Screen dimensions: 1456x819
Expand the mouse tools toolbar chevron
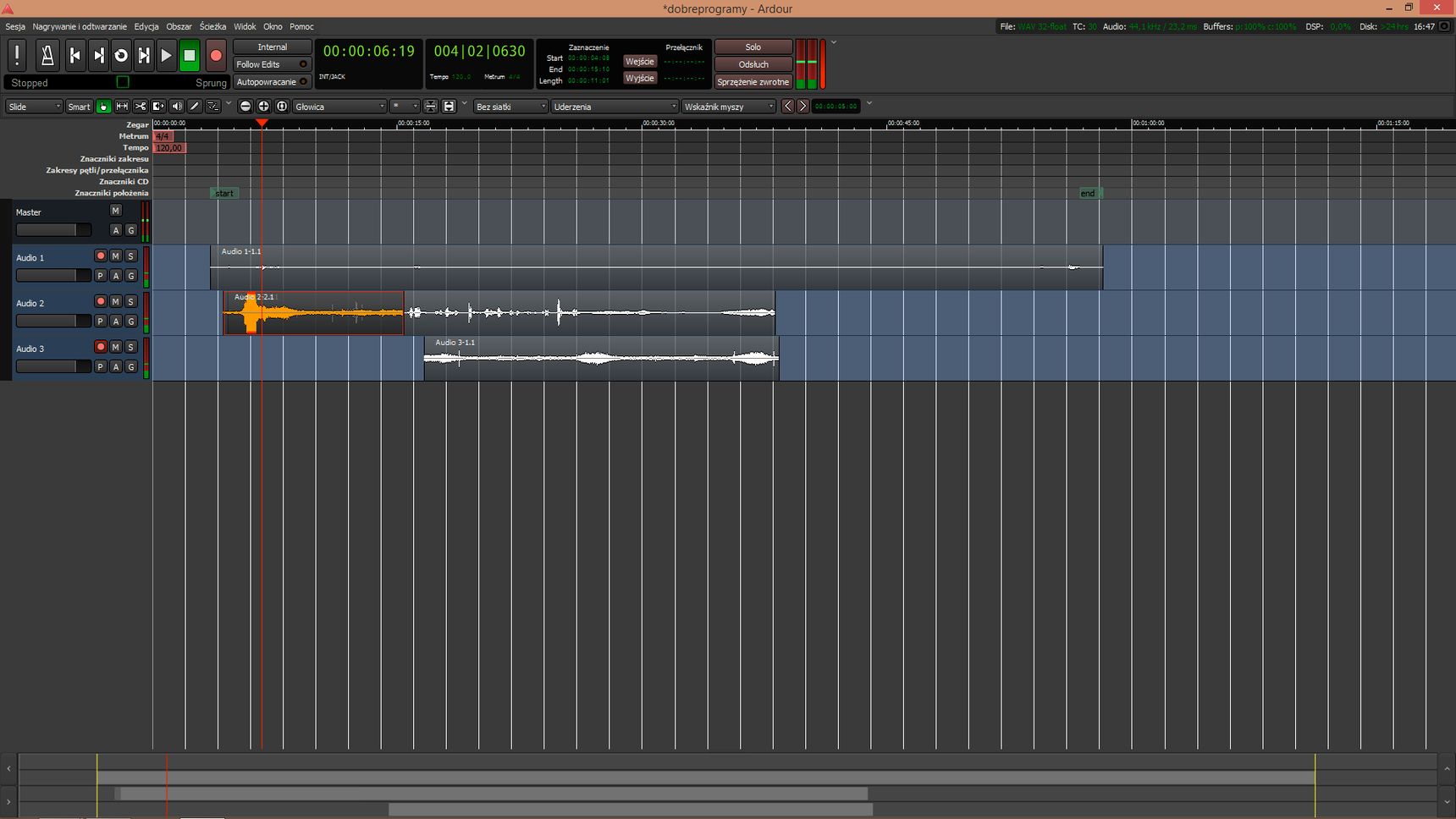pos(229,104)
